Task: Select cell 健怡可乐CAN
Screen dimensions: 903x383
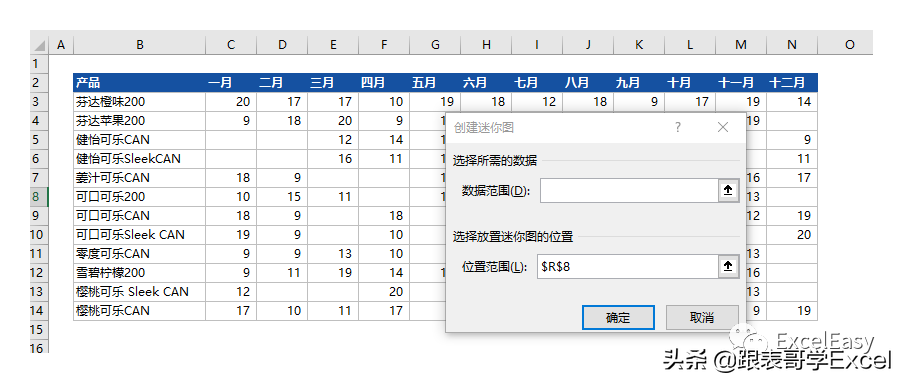Action: pos(139,139)
